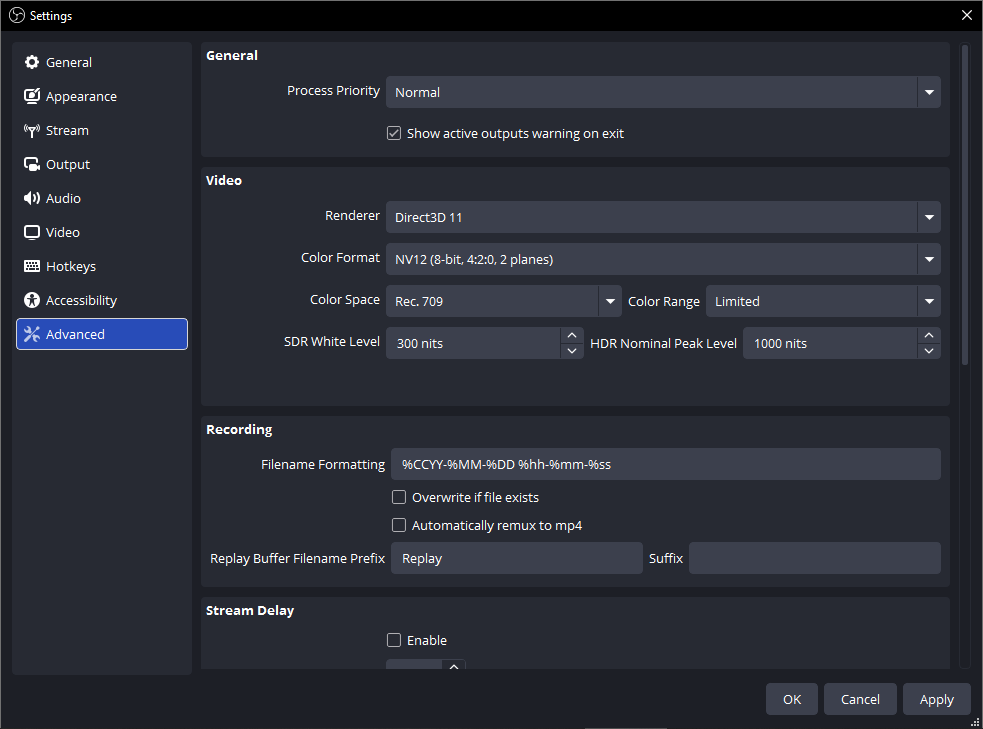Screen dimensions: 983x729
Task: Click the Filename Formatting text field
Action: coord(665,464)
